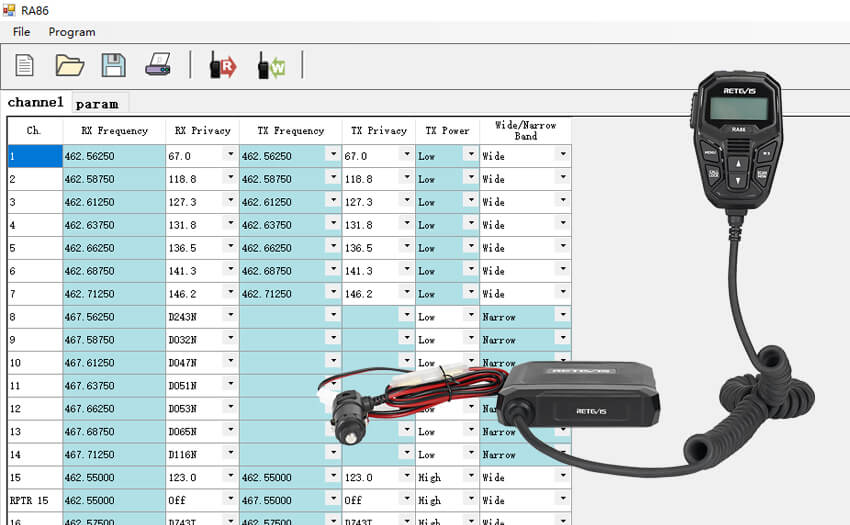Click the TX Frequency column header
This screenshot has height=525, width=850.
point(291,131)
